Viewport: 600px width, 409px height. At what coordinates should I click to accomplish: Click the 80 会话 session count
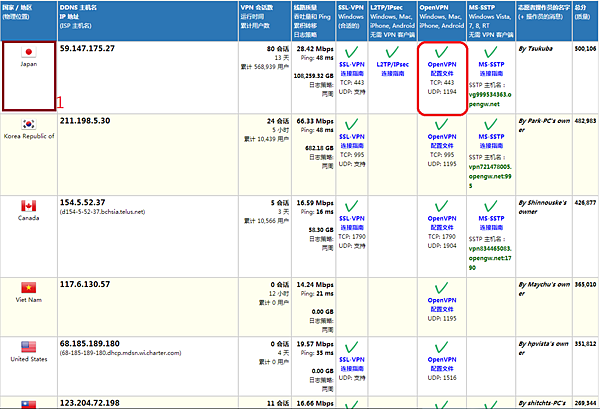(278, 49)
